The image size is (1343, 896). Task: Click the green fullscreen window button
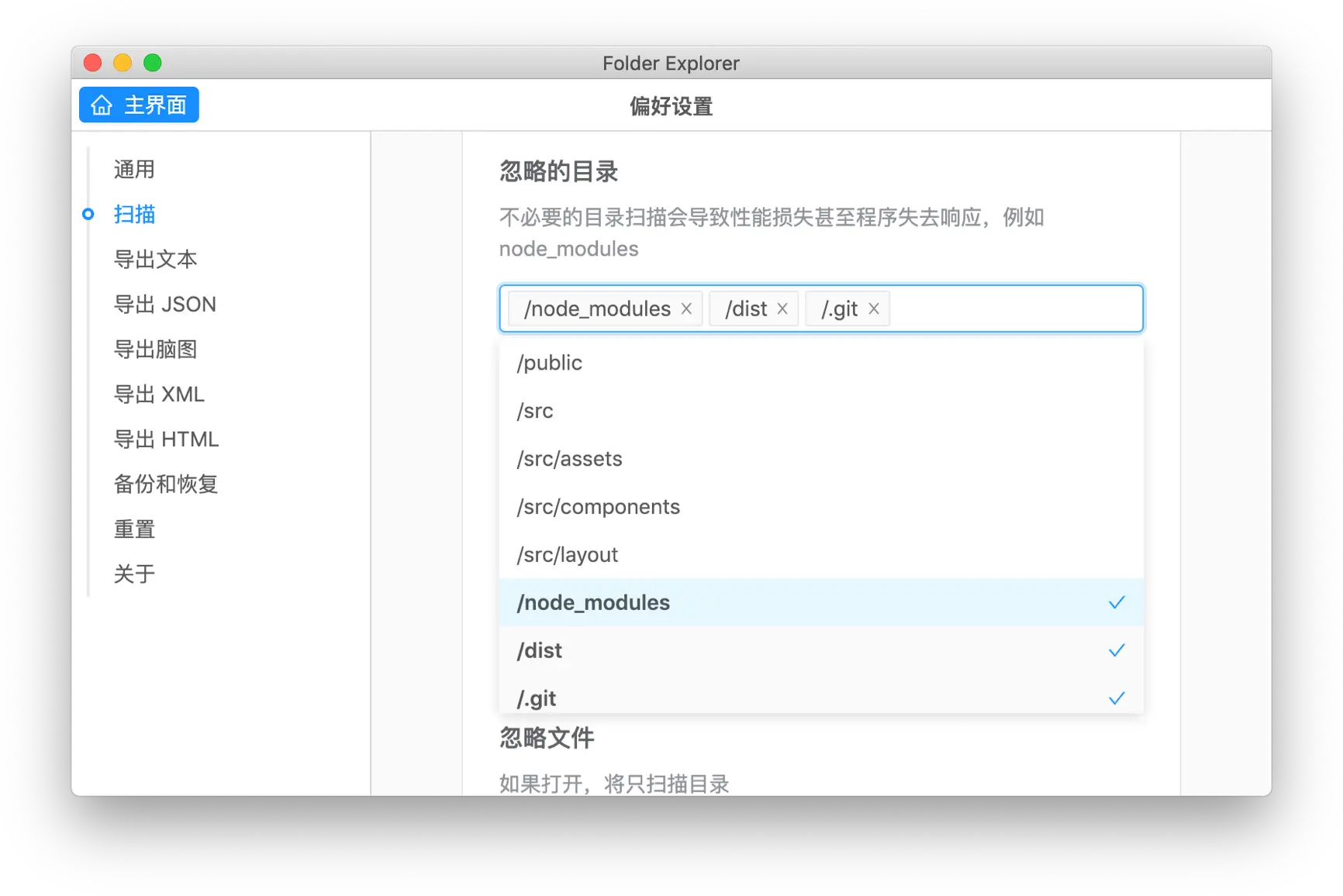point(153,63)
